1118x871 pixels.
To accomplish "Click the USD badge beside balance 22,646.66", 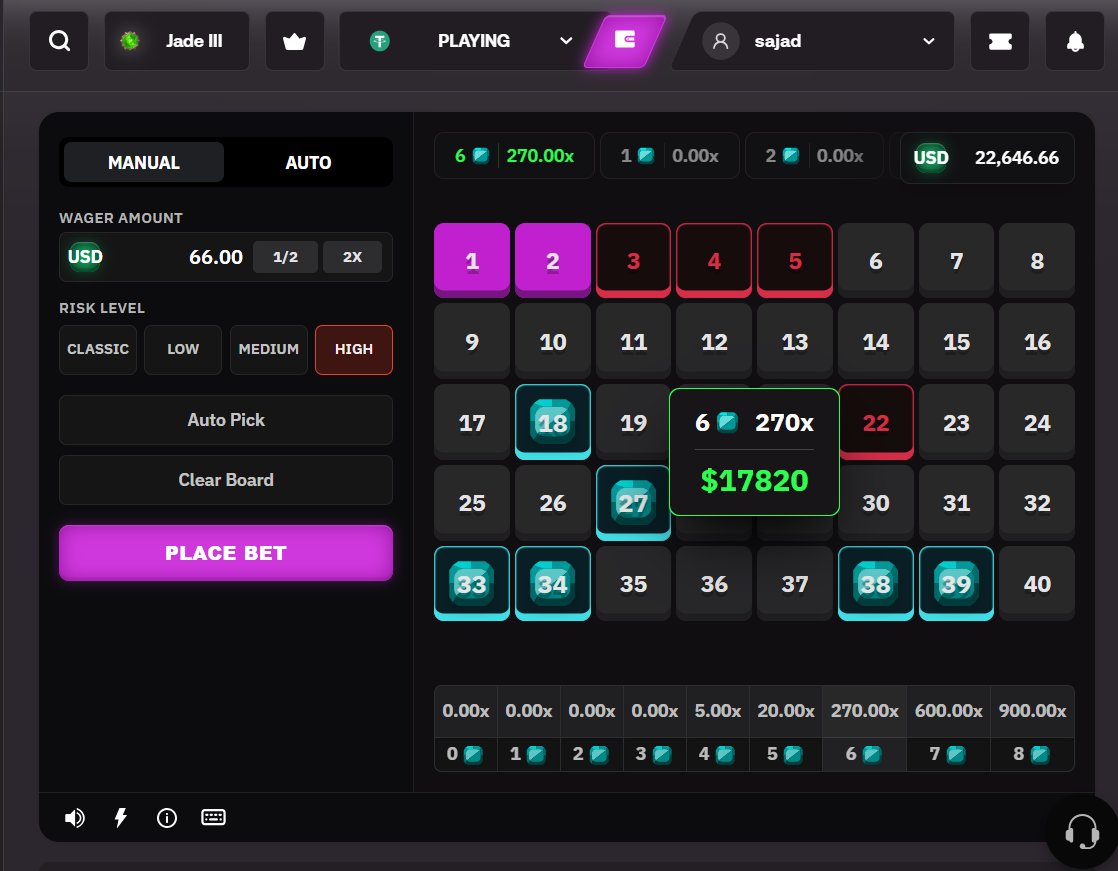I will [x=931, y=158].
